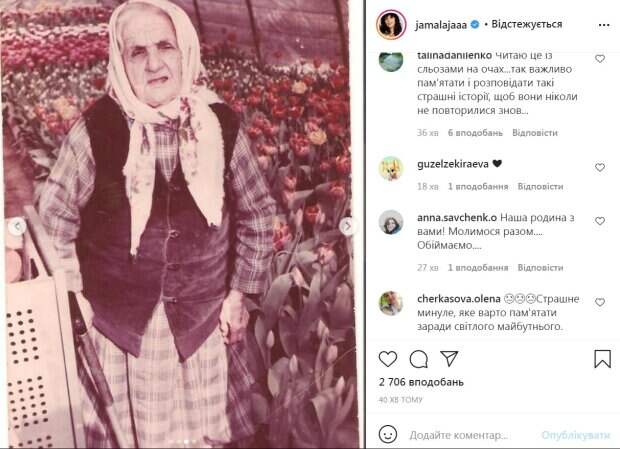Open the jamalajaaa username link
Image resolution: width=620 pixels, height=449 pixels.
[441, 25]
